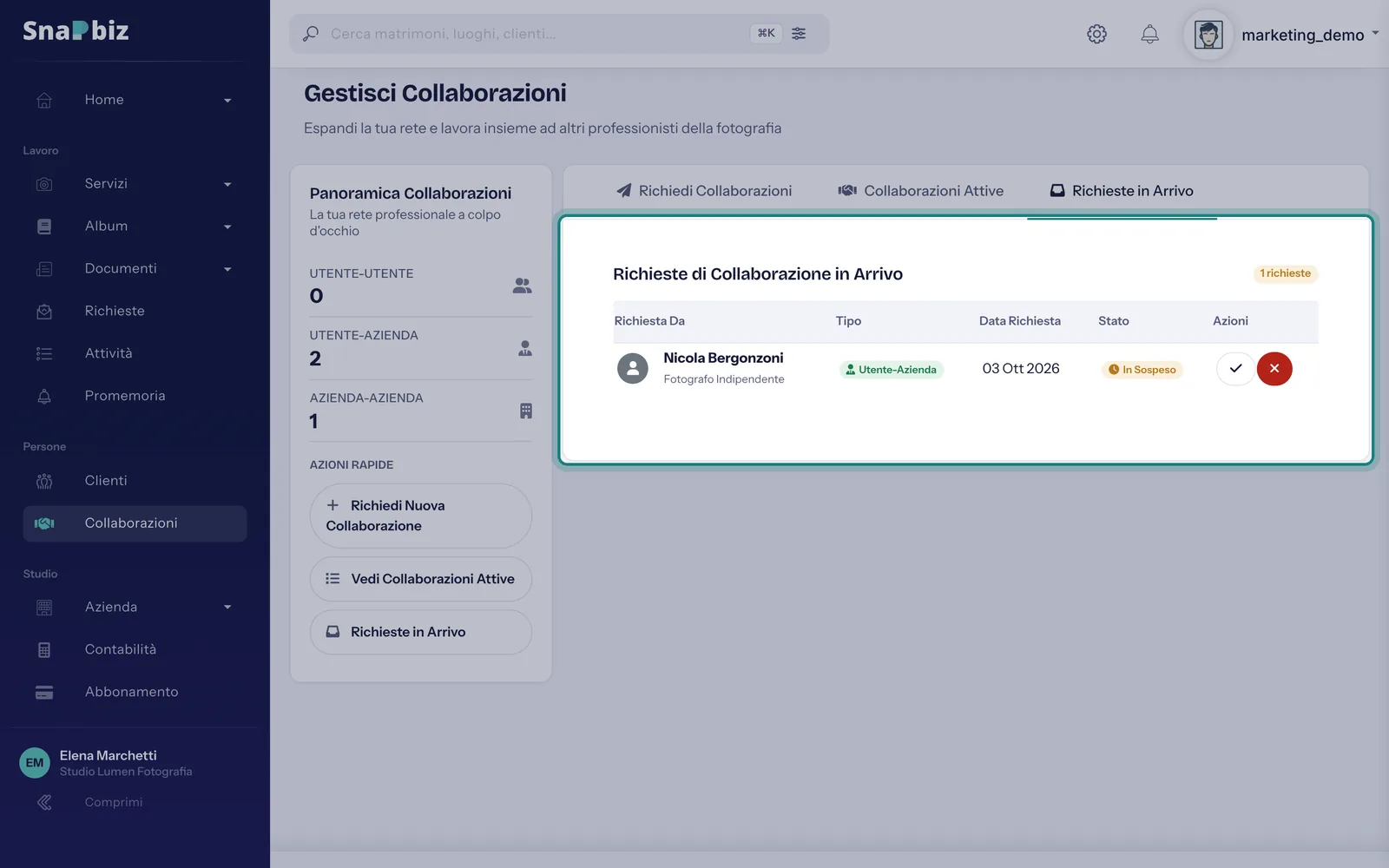Open notifications bell
This screenshot has width=1389, height=868.
pyautogui.click(x=1149, y=34)
